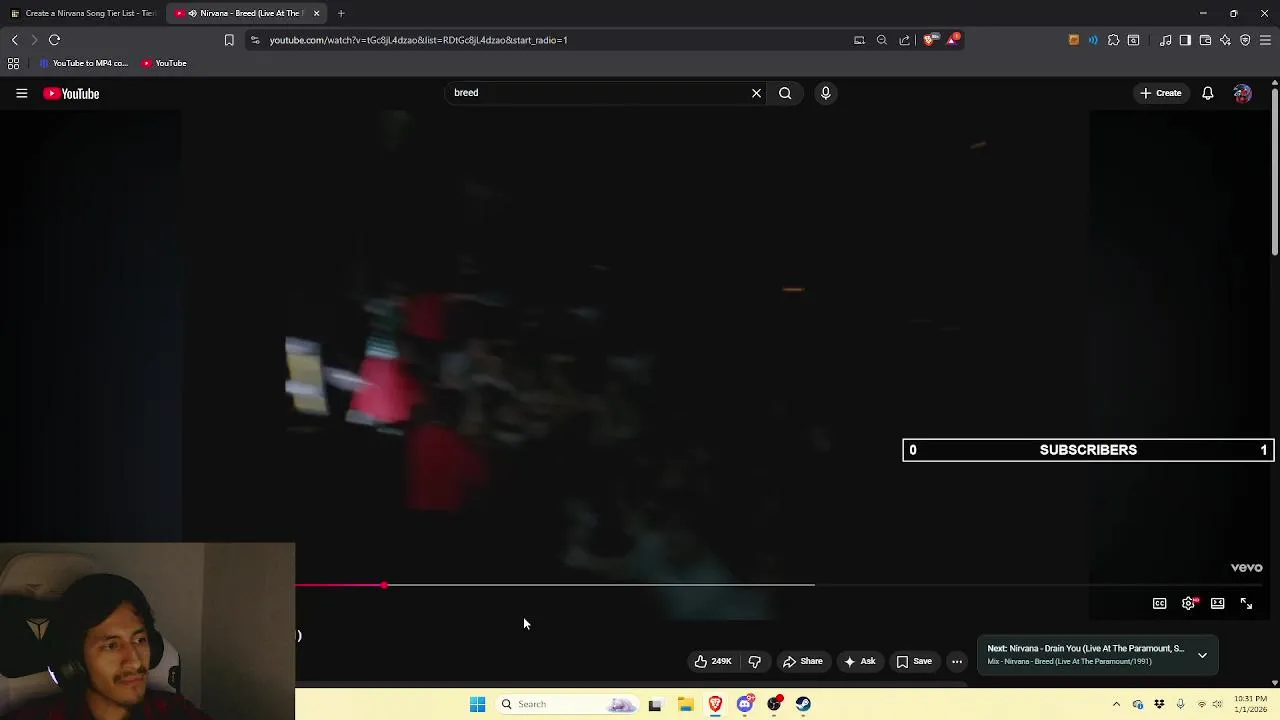Submit search with the magnifier button

pos(785,93)
